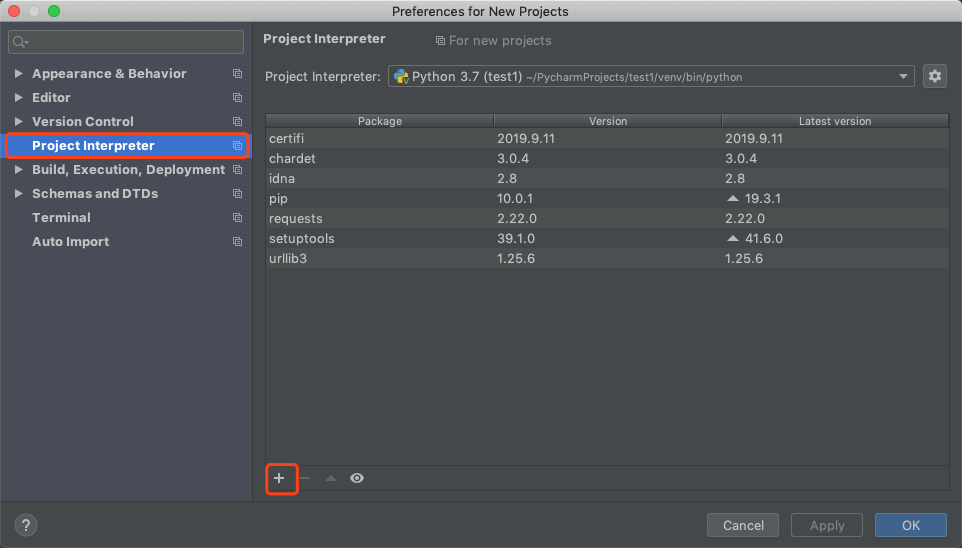Confirm with the OK button

point(910,525)
